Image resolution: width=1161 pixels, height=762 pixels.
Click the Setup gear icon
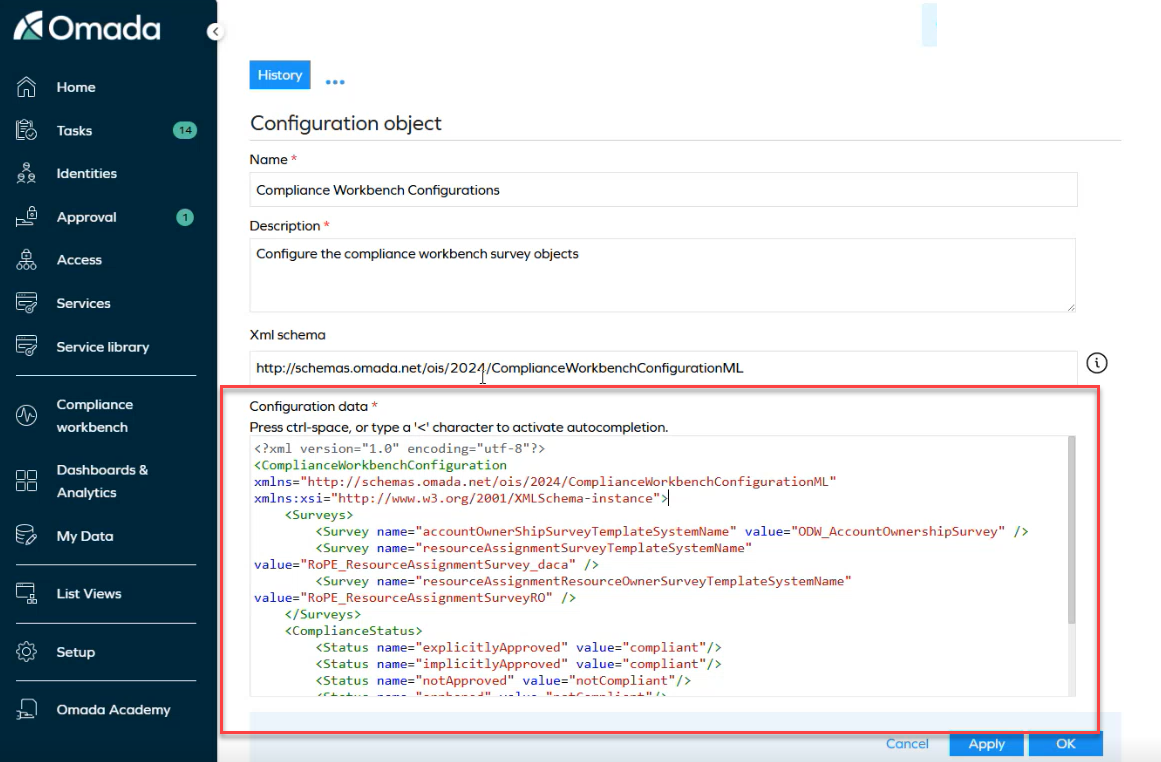click(27, 652)
